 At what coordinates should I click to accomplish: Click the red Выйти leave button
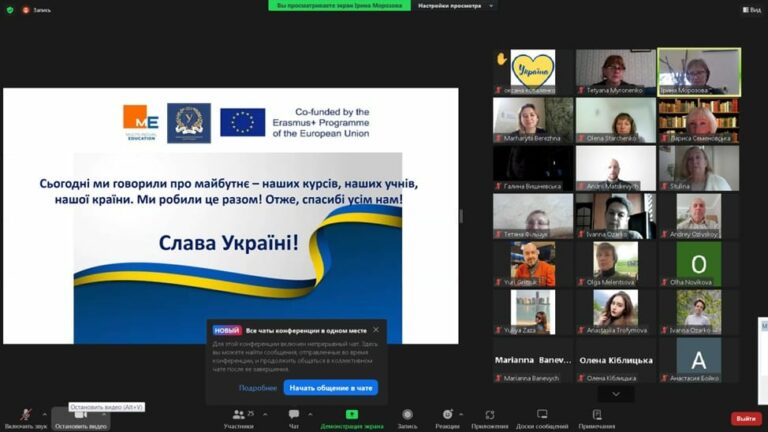click(x=746, y=418)
